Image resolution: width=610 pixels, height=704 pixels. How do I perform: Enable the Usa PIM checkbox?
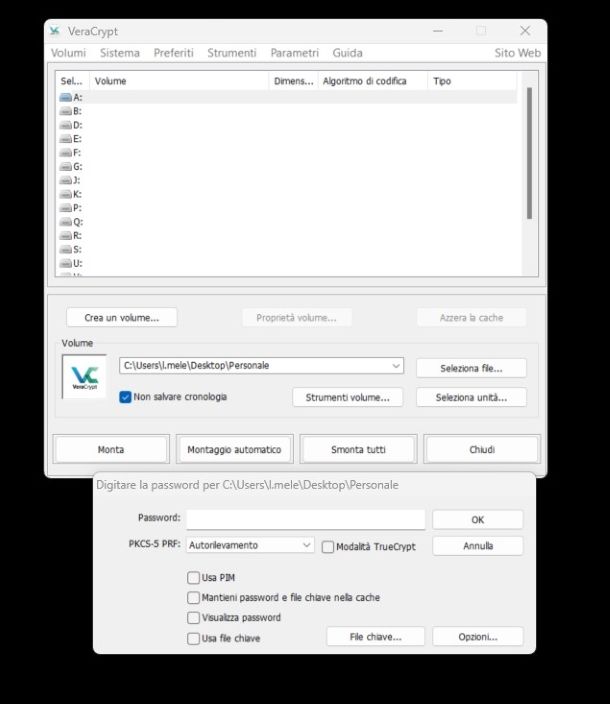(x=193, y=578)
